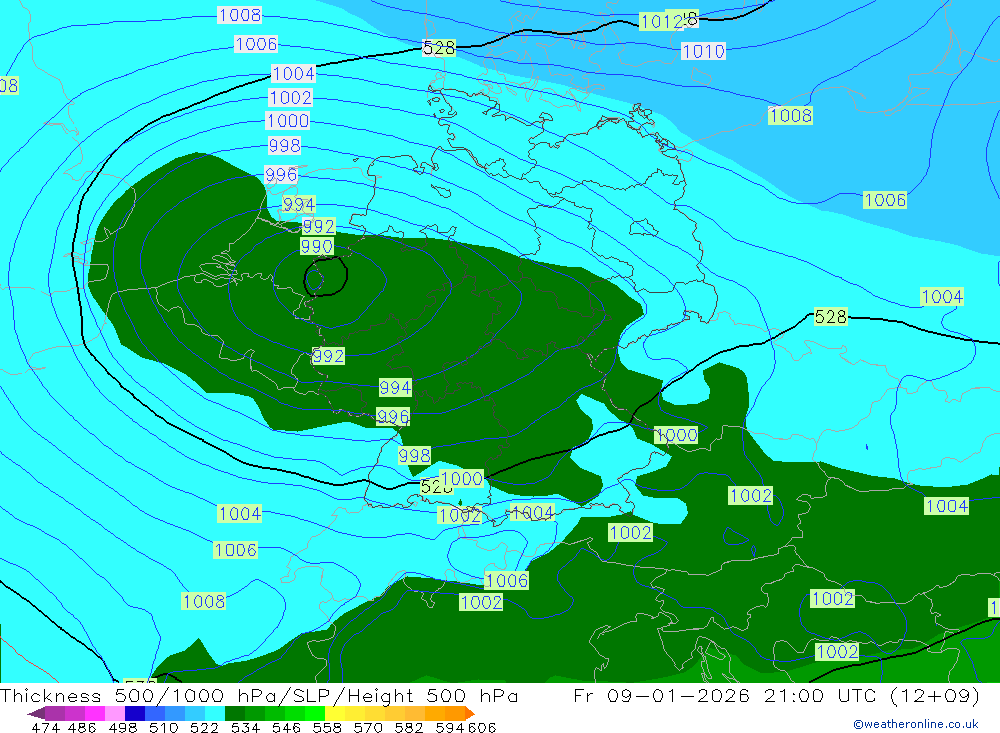Click the legend value 474

45,727
